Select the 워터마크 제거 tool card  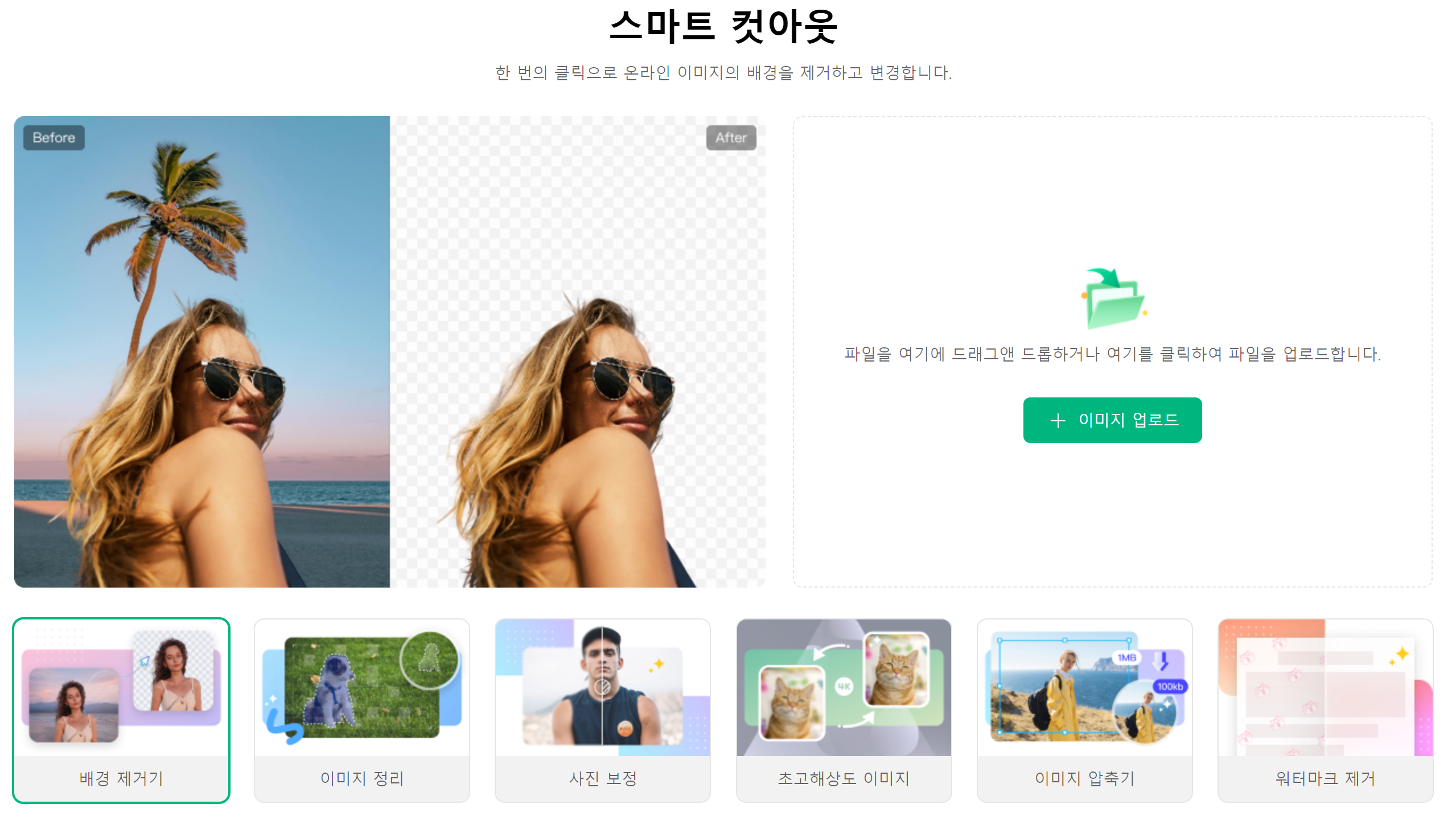(1325, 710)
